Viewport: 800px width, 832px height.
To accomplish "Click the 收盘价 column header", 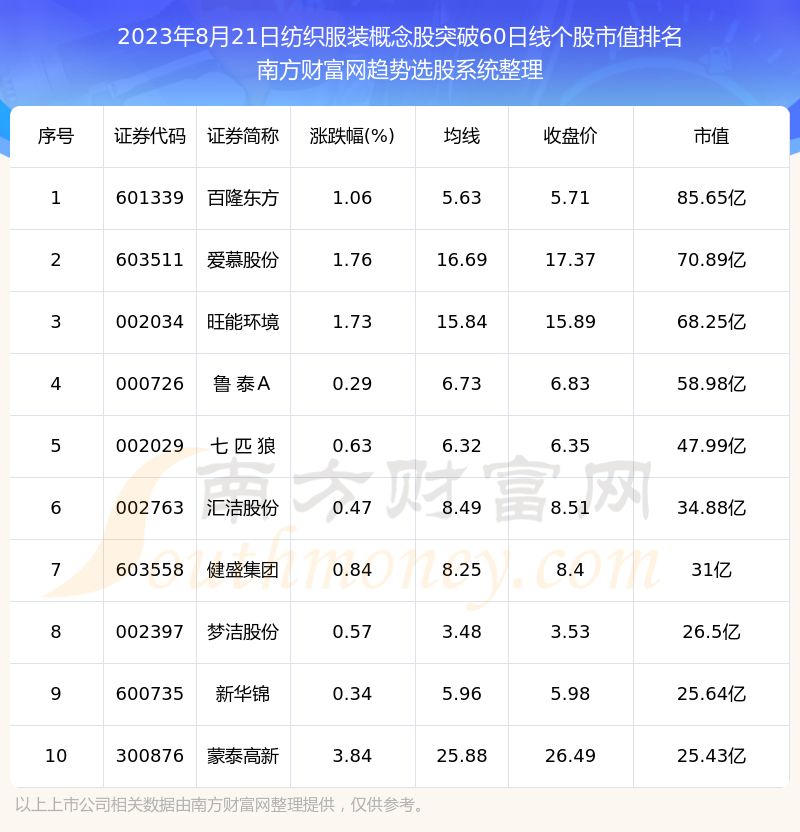I will 570,136.
